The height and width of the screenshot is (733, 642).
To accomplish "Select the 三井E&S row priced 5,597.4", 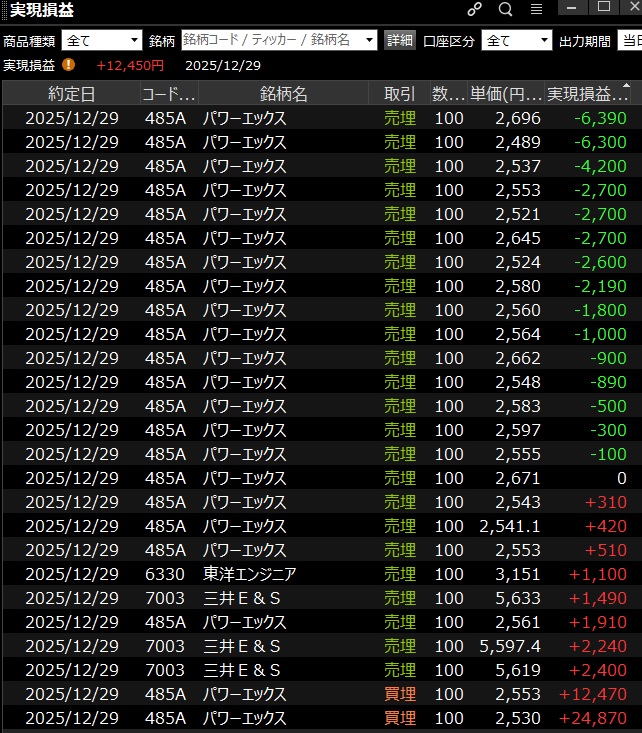I will coord(320,646).
